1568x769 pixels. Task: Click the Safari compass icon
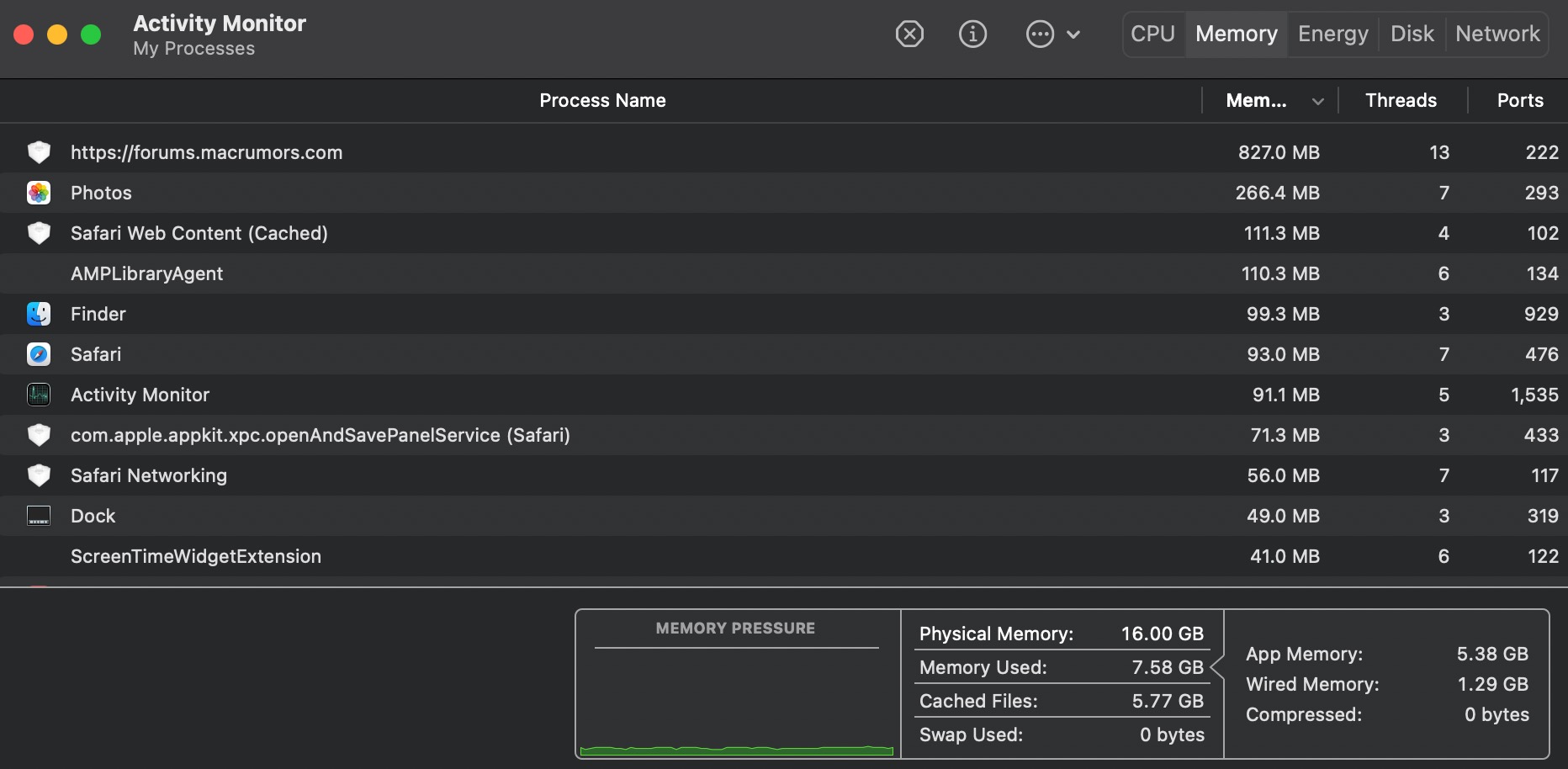tap(39, 354)
